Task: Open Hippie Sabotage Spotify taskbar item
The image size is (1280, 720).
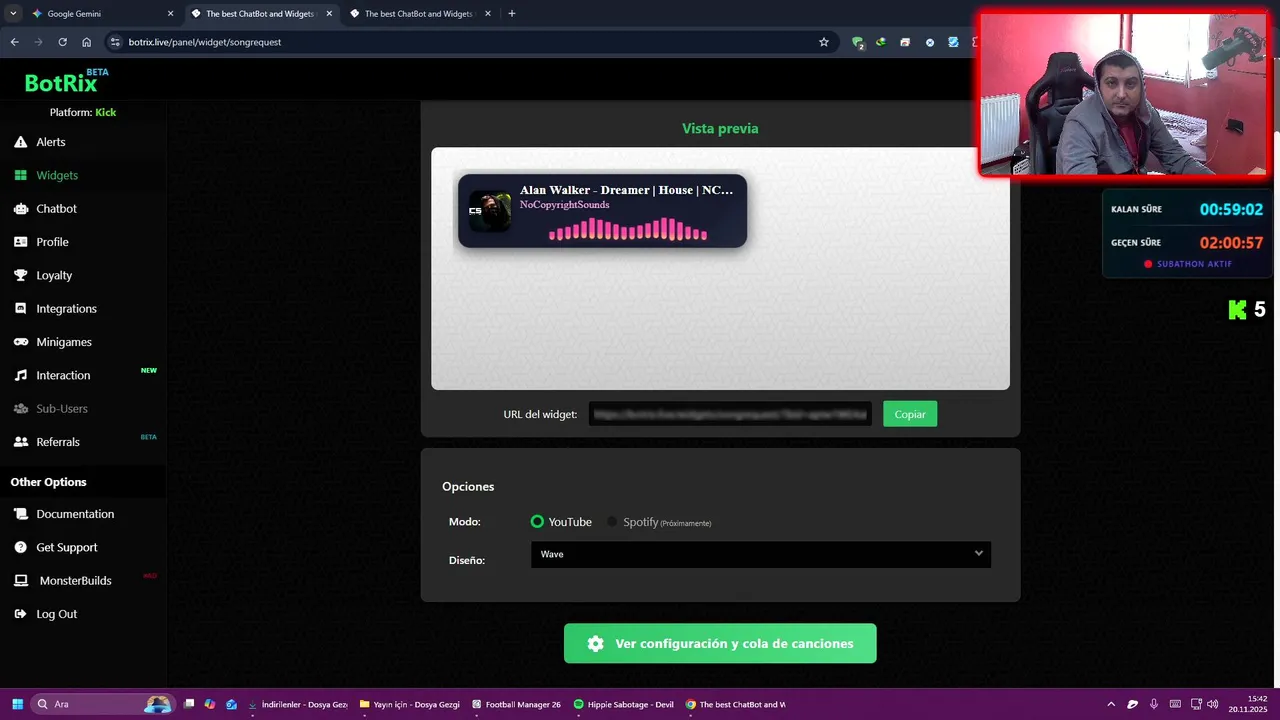Action: click(x=625, y=704)
